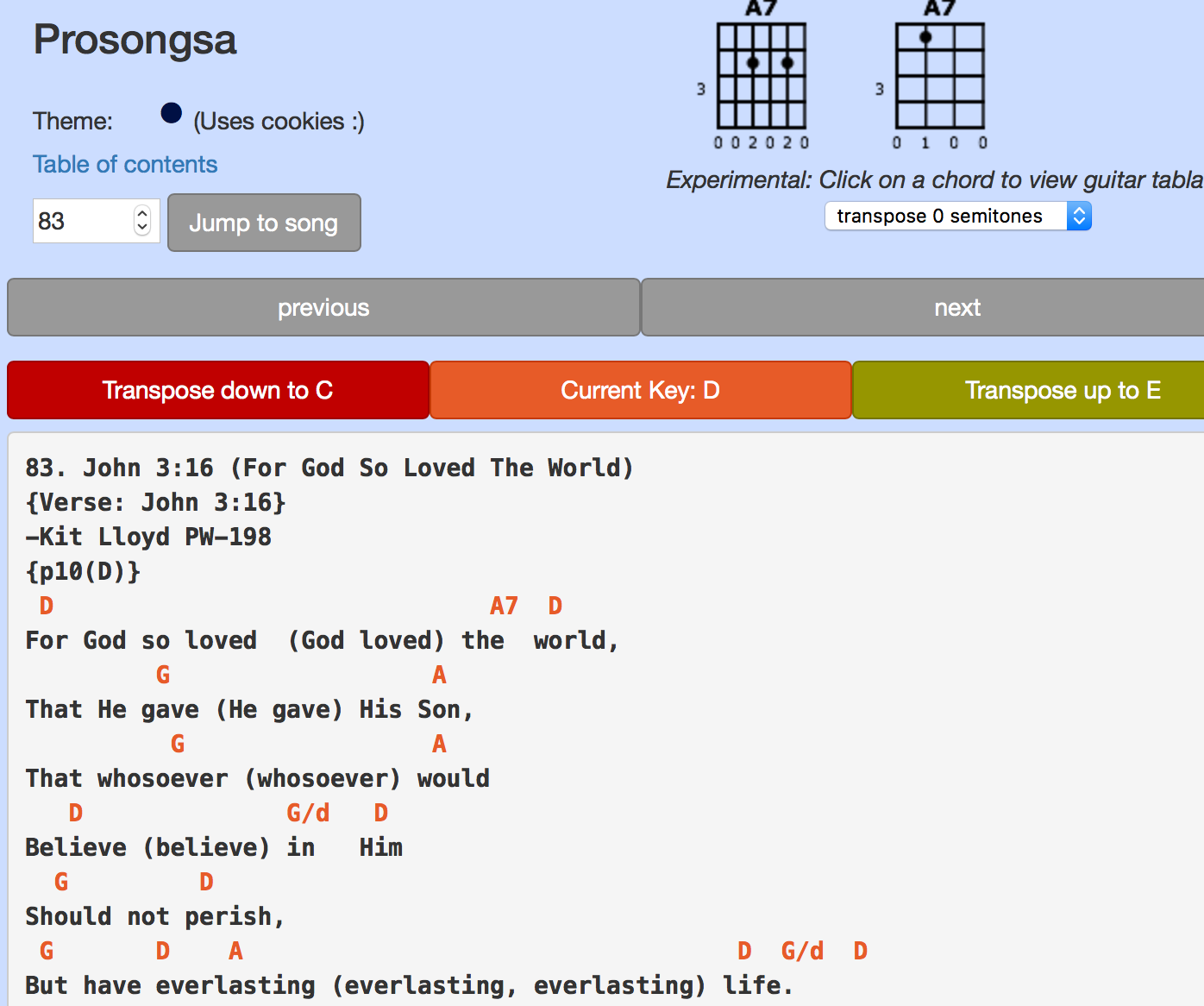Click Transpose up to E
Screen dimensions: 1204x1006
tap(1062, 391)
